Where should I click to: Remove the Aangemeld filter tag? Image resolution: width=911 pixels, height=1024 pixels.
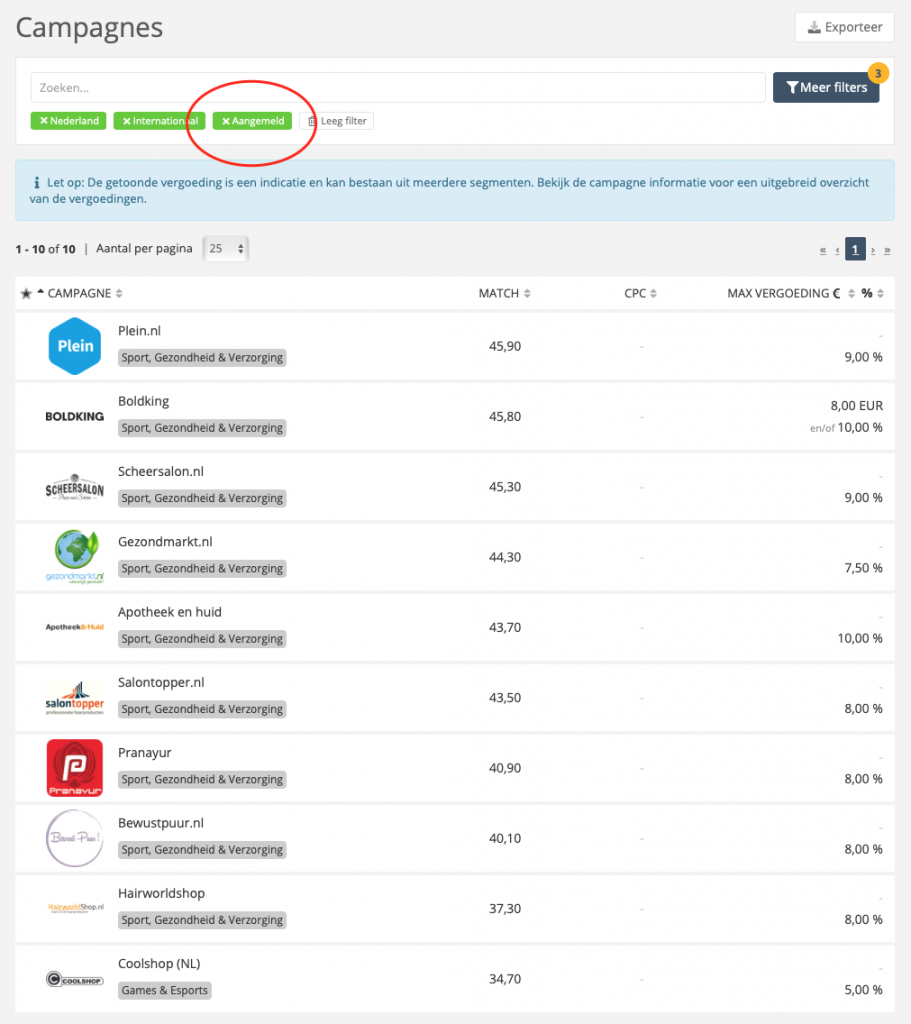252,121
